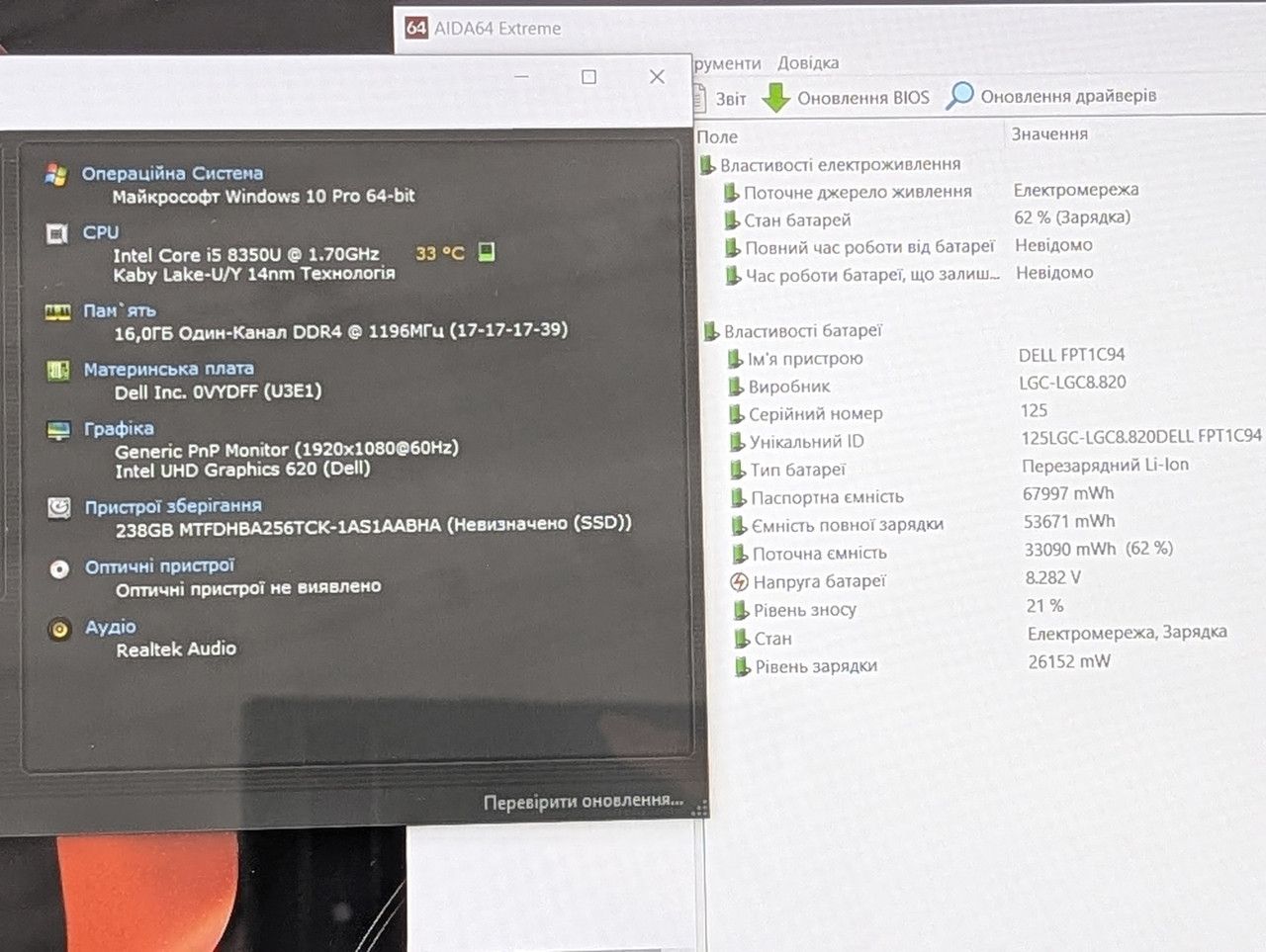This screenshot has height=952, width=1266.
Task: Click the battery icon beside Властивості електроживлення
Action: coord(707,165)
